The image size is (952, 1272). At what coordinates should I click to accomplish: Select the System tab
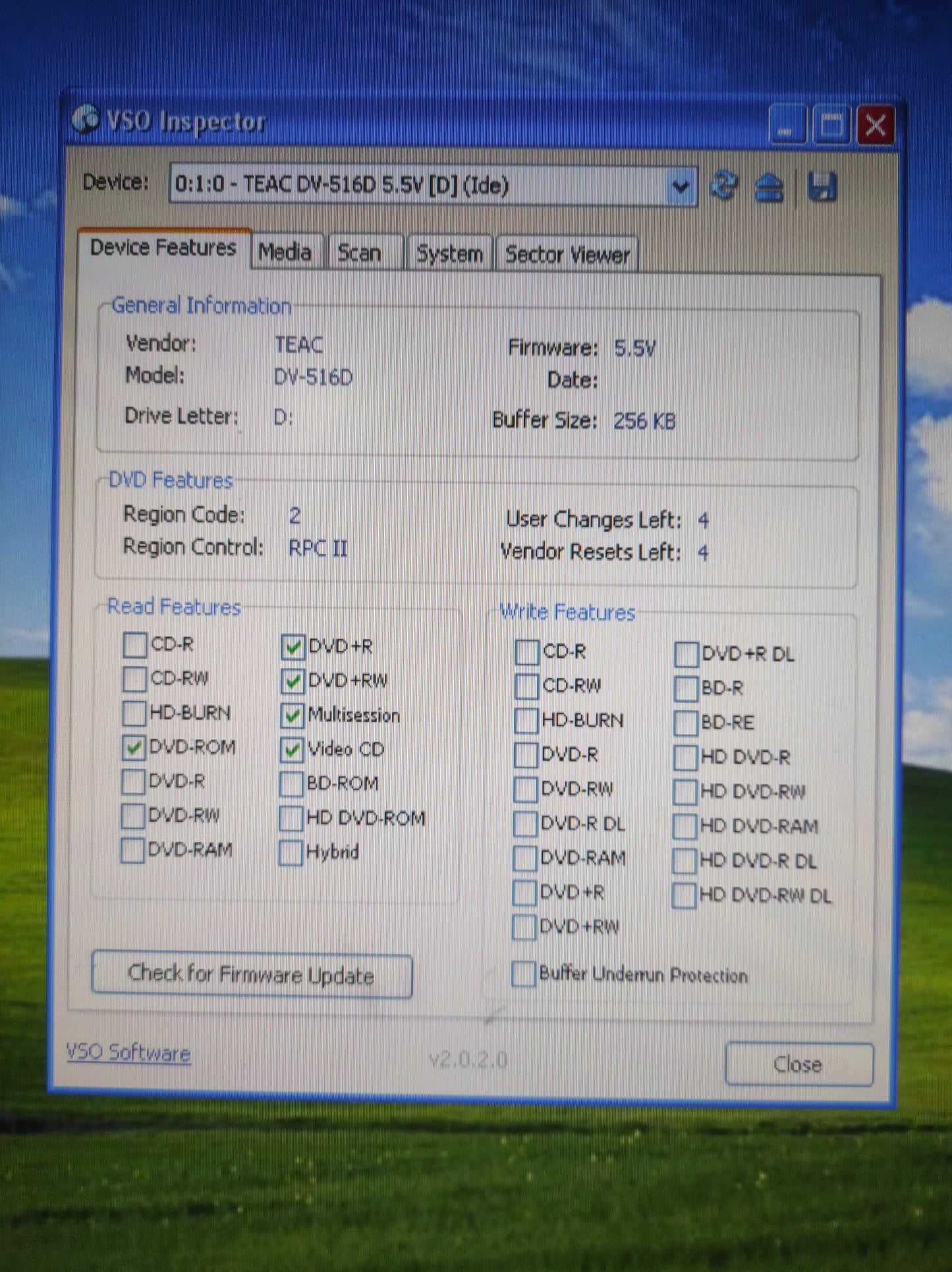point(449,254)
